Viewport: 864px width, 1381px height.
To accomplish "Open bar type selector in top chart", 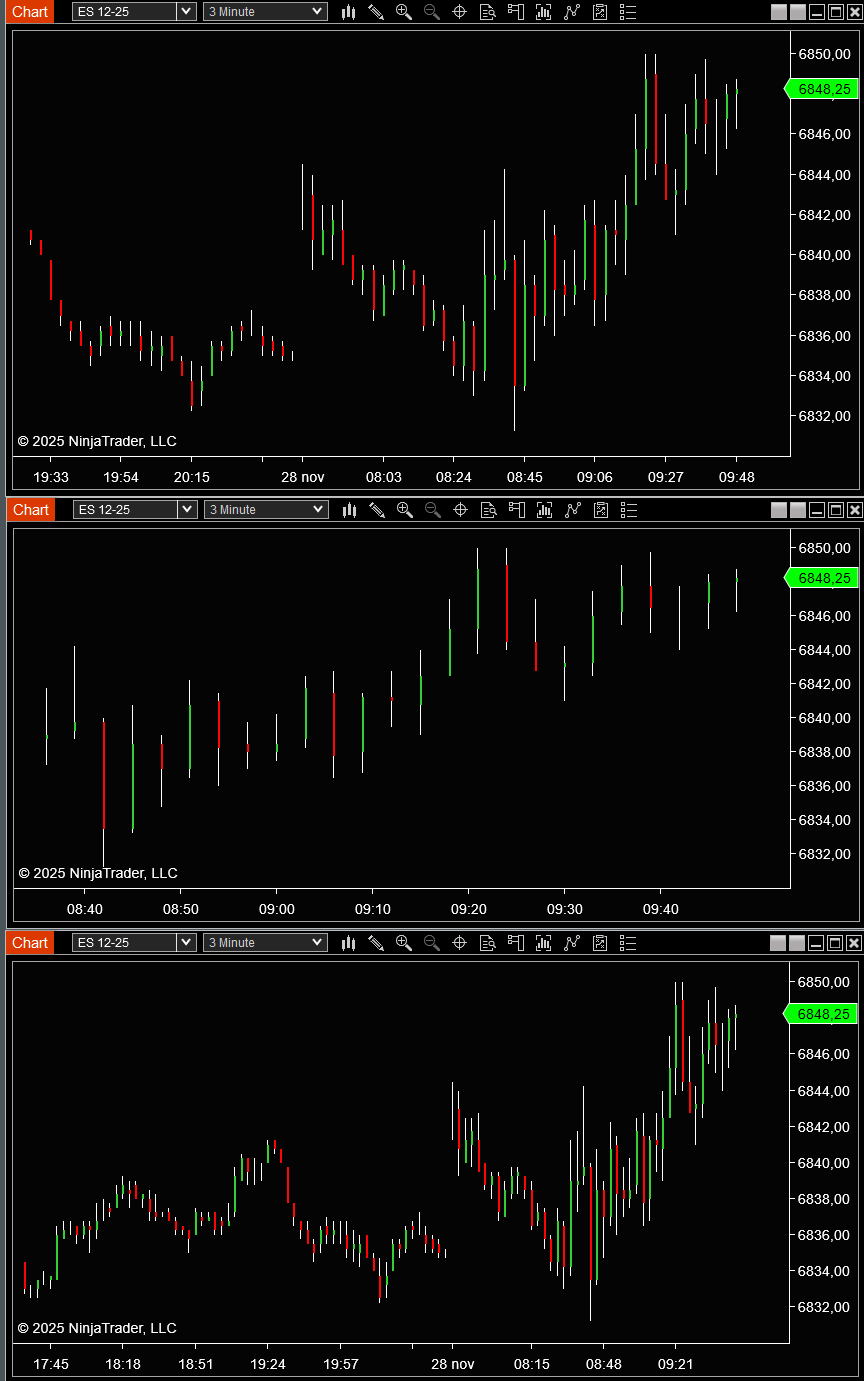I will [349, 12].
